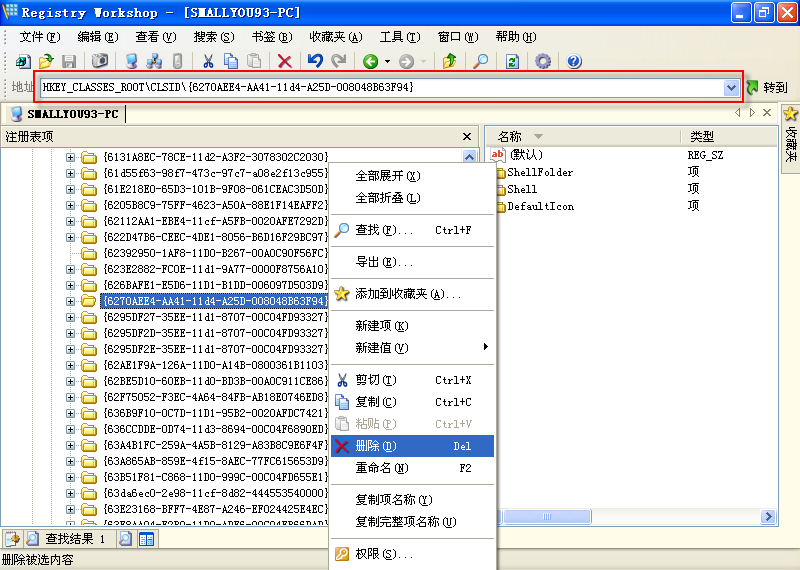Open the 新建值 (V) submenu arrow
800x570 pixels.
(x=486, y=347)
